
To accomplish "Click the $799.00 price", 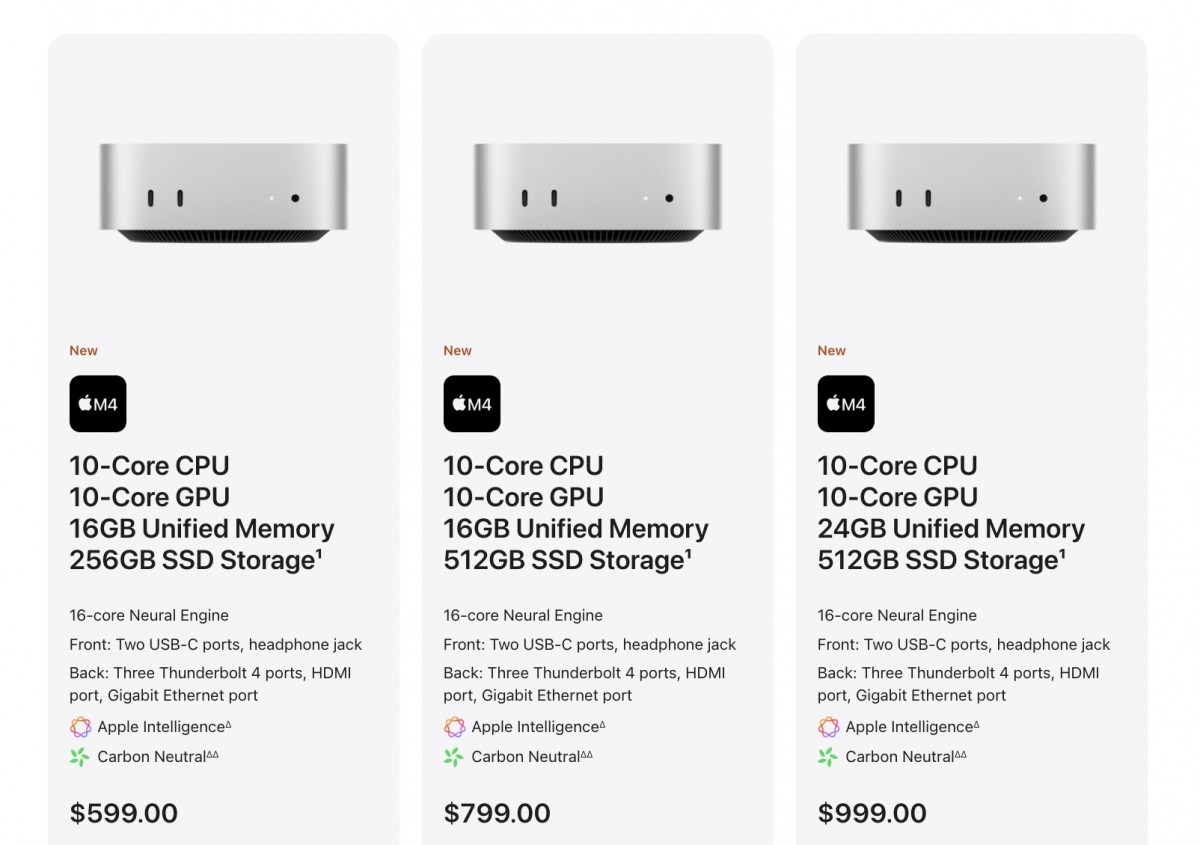I will [x=497, y=813].
